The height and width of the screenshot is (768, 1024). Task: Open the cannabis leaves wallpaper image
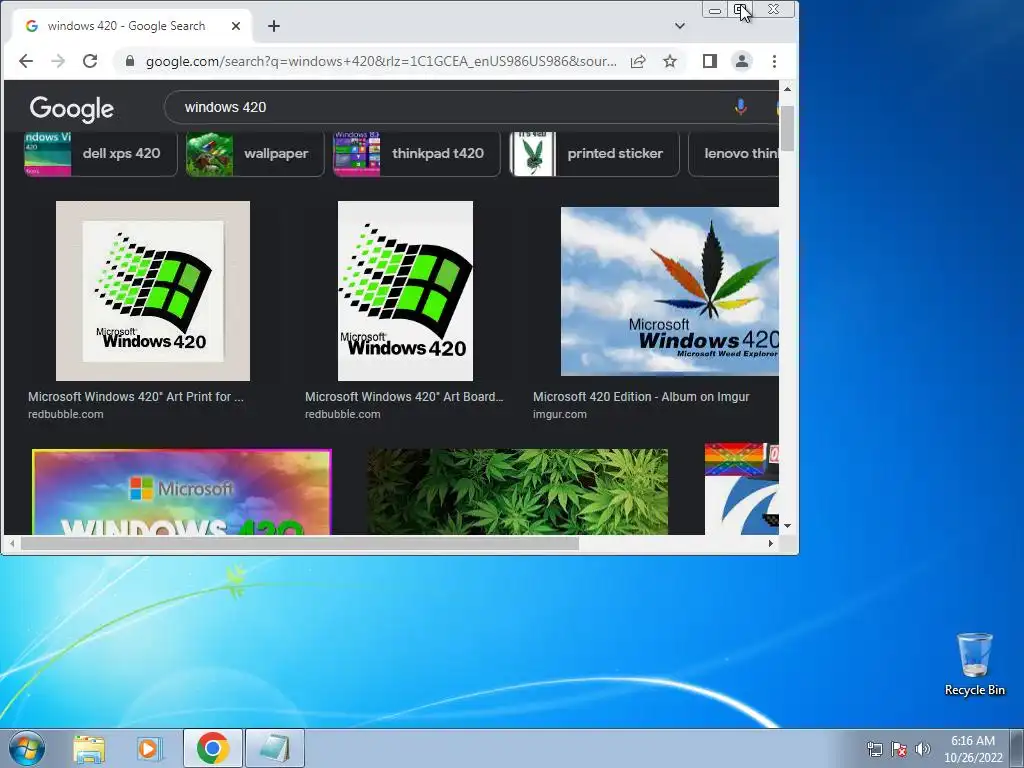[x=517, y=492]
